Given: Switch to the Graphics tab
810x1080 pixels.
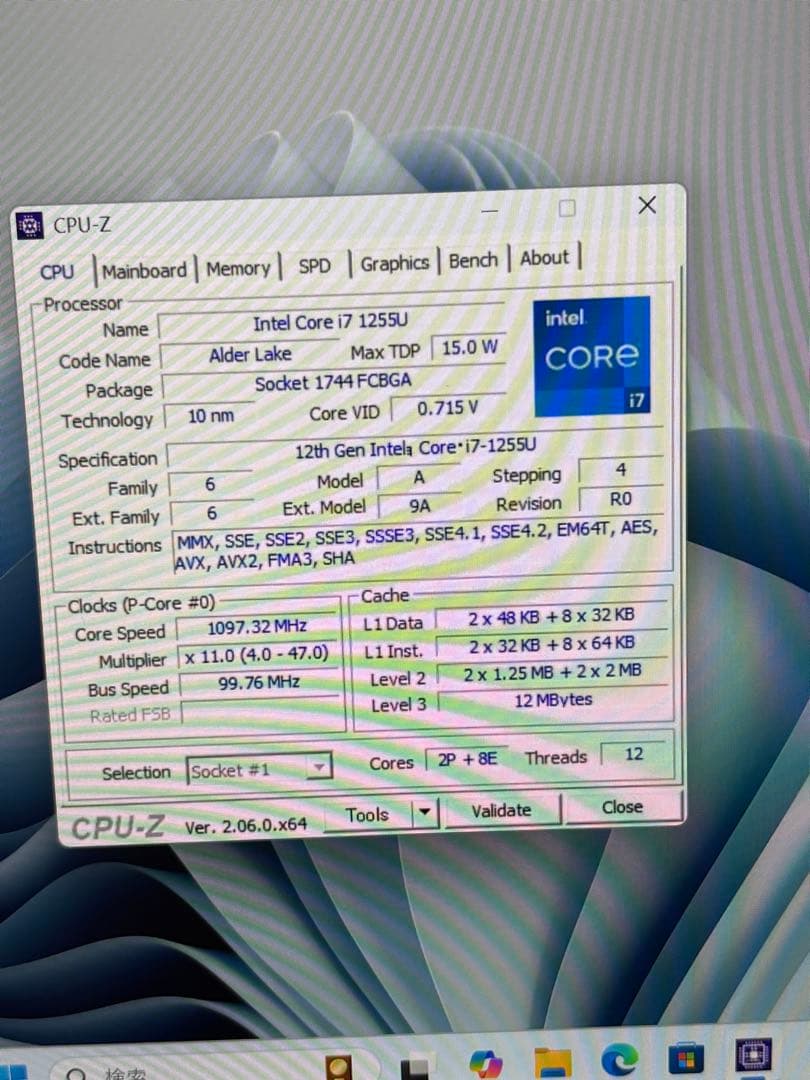Looking at the screenshot, I should pos(394,263).
